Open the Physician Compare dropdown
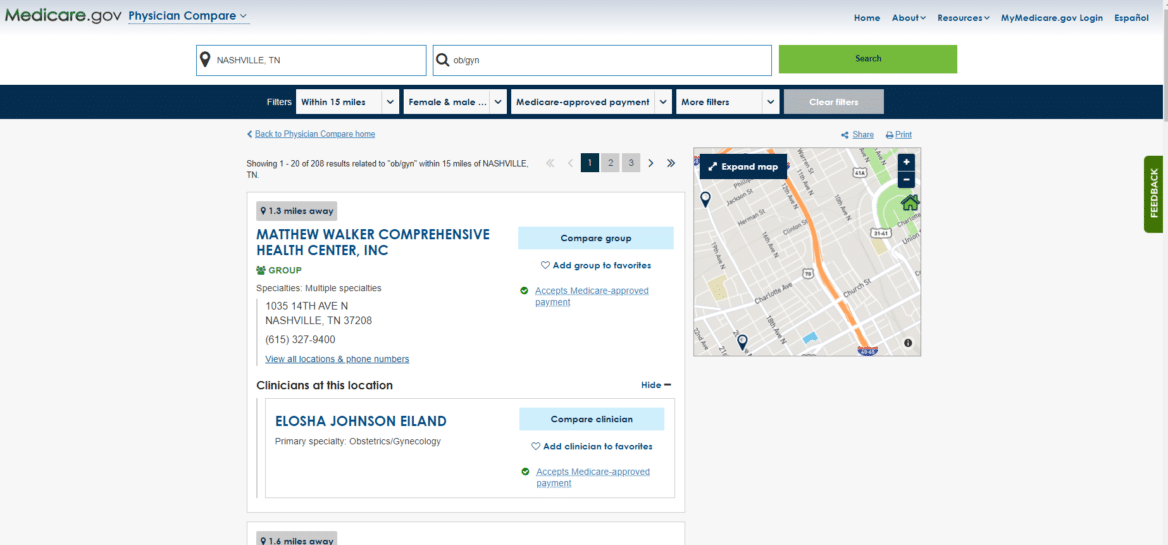1168x545 pixels. [x=188, y=16]
